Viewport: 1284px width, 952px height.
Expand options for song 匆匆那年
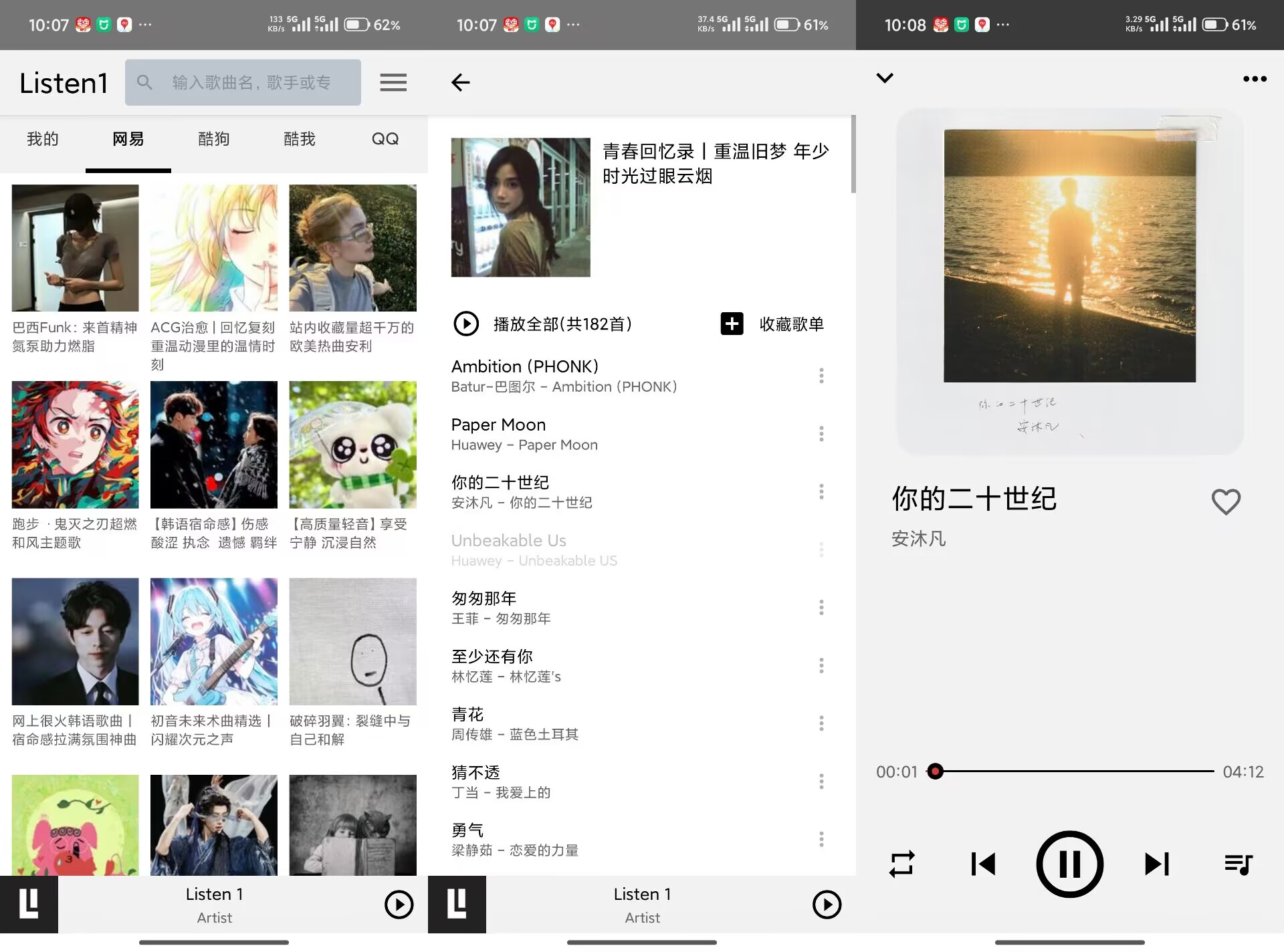point(821,607)
